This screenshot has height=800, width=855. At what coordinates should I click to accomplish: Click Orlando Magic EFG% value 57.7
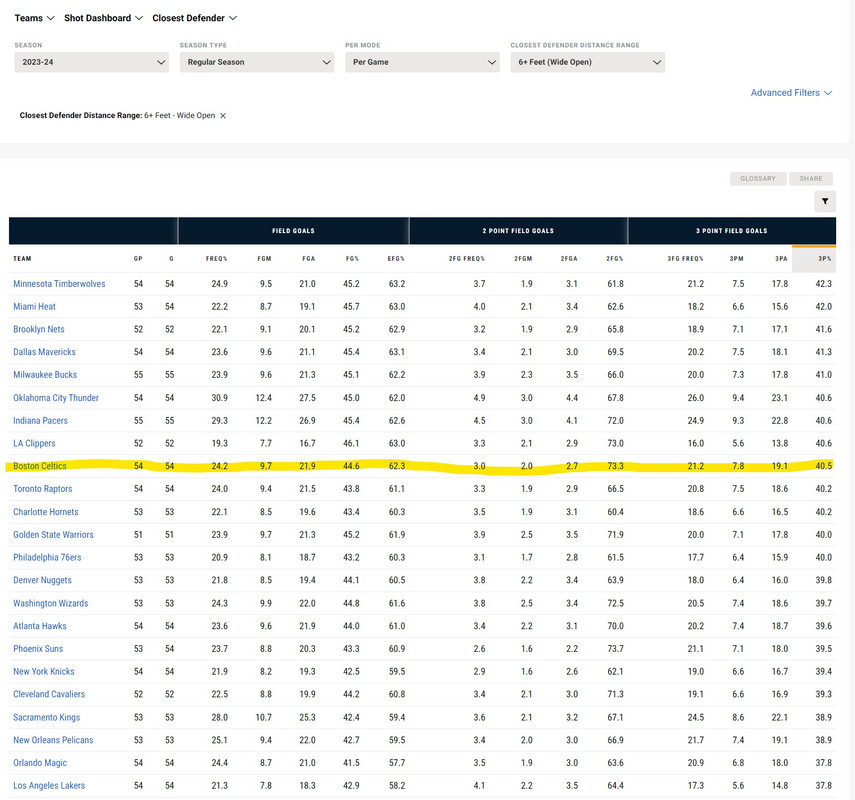[397, 763]
